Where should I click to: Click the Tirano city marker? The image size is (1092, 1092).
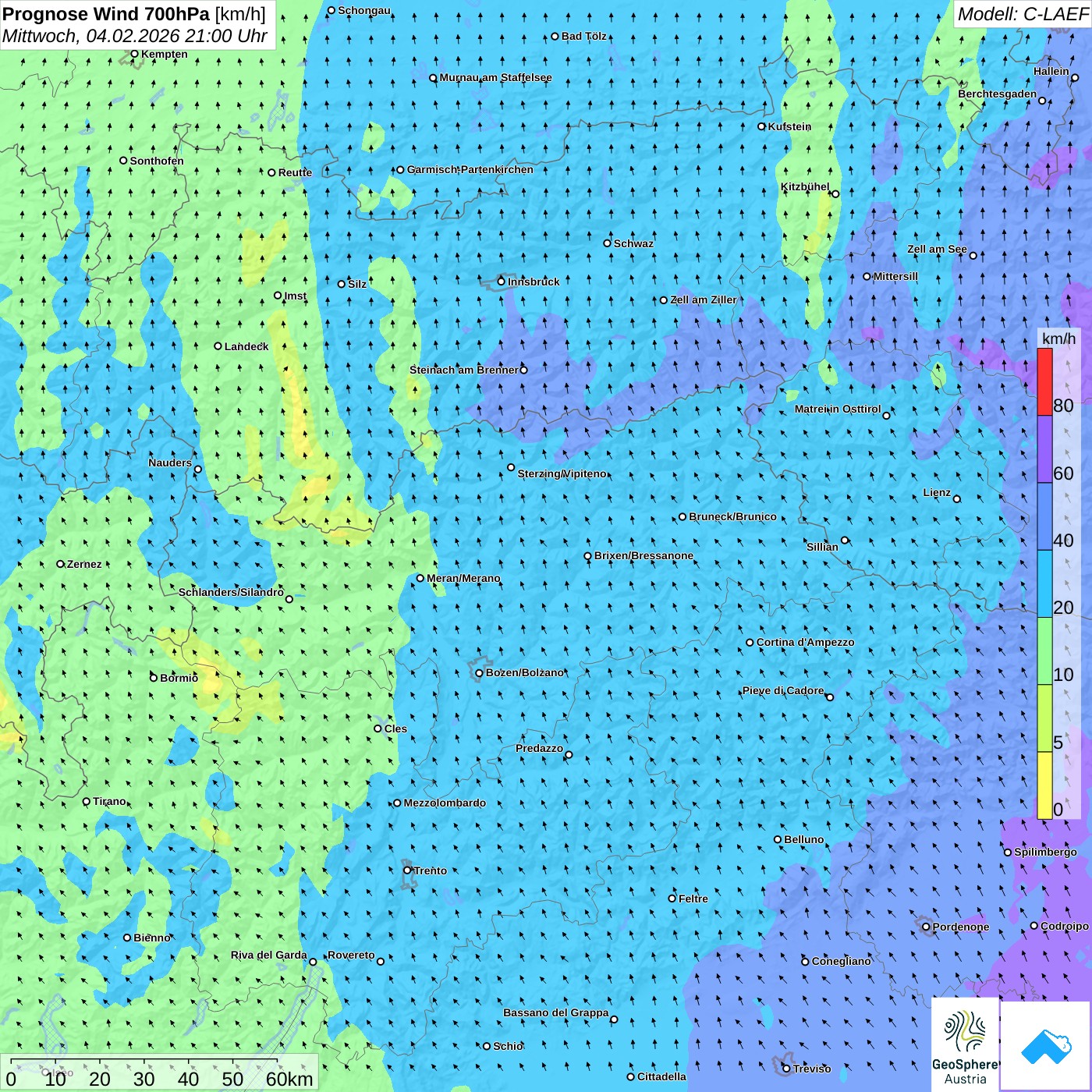(x=87, y=801)
